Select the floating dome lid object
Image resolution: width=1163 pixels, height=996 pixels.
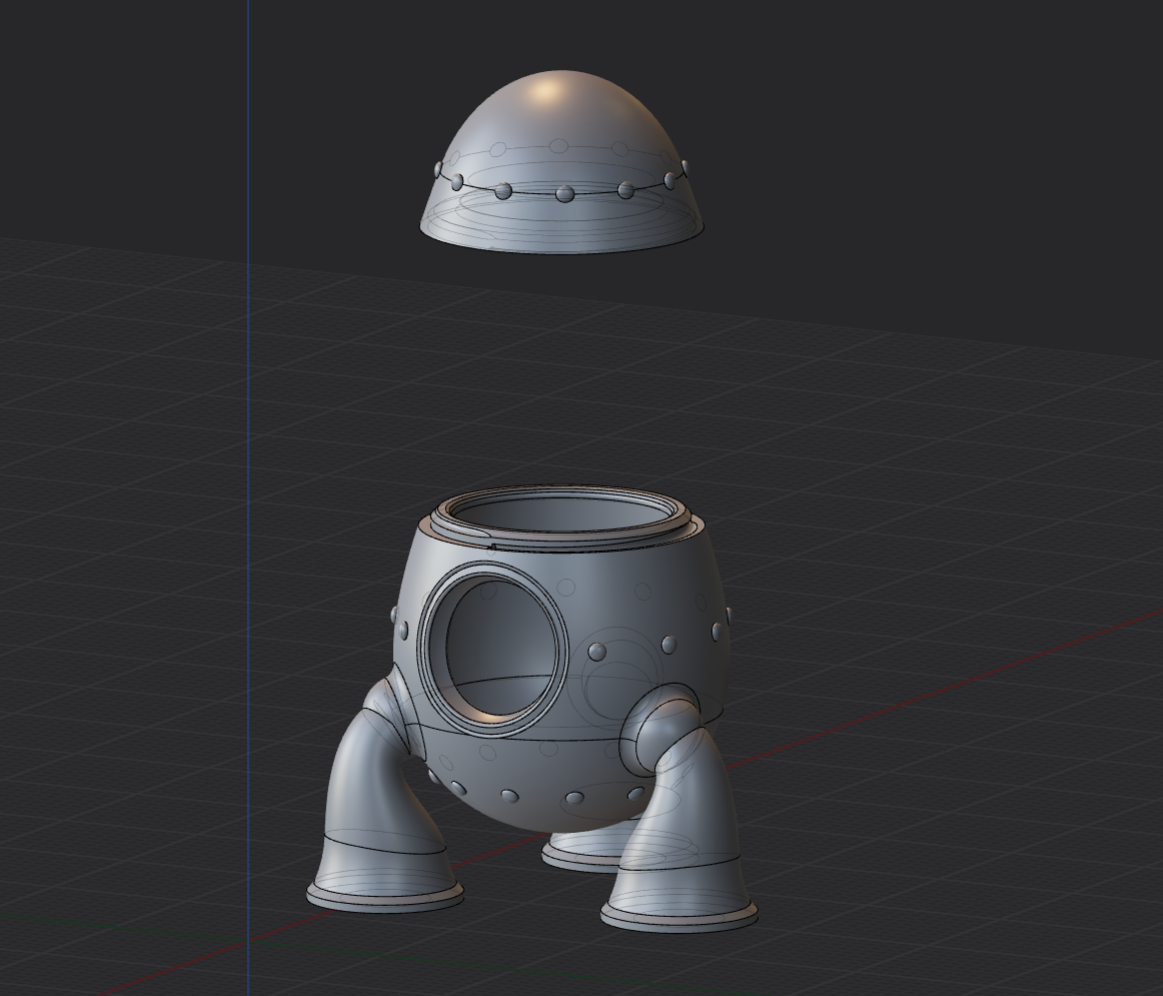pyautogui.click(x=561, y=162)
